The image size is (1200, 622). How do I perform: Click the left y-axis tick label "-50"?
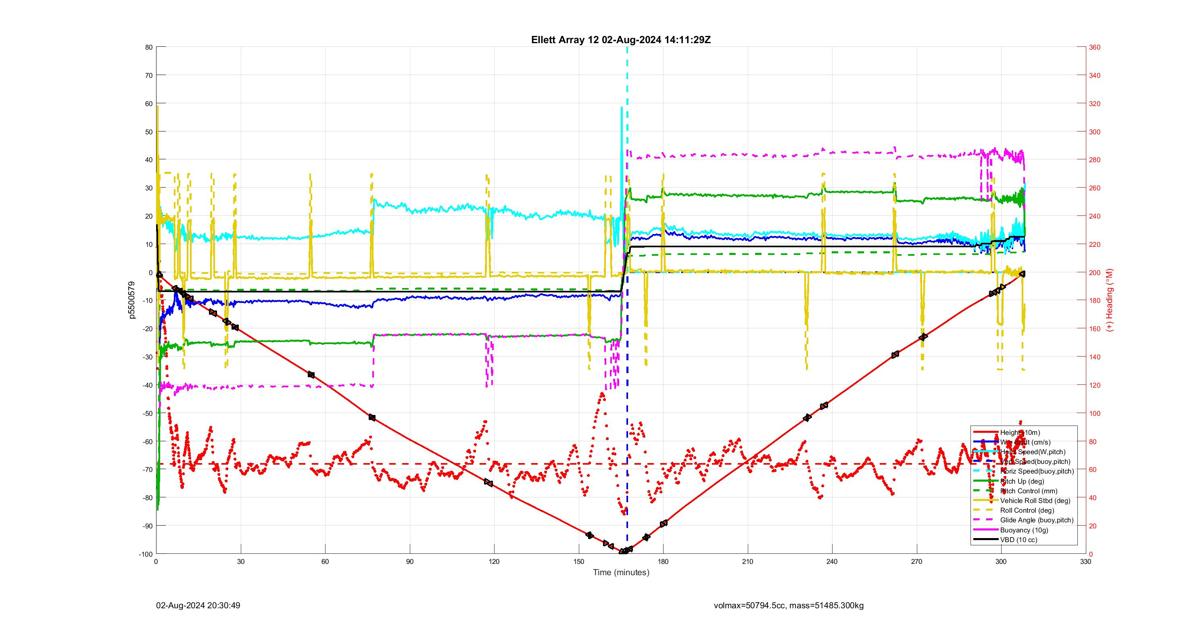(146, 413)
